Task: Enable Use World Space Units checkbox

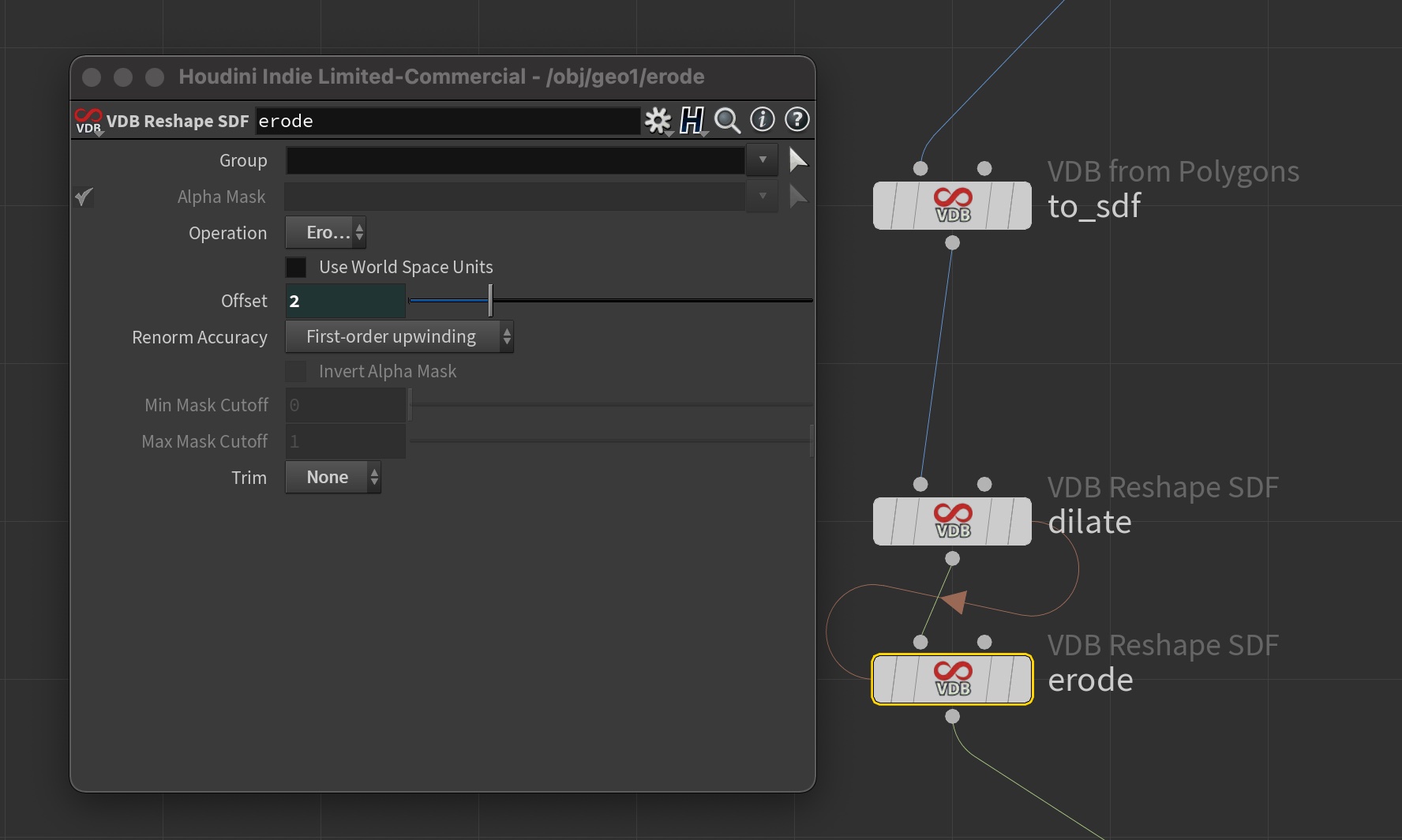Action: click(x=296, y=267)
